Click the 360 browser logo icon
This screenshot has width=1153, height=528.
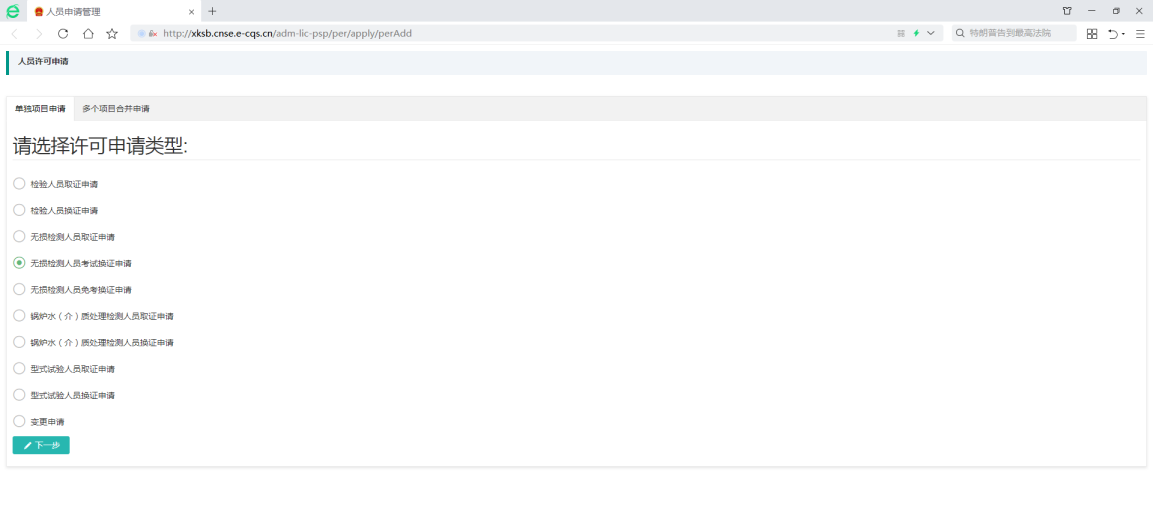[x=12, y=12]
